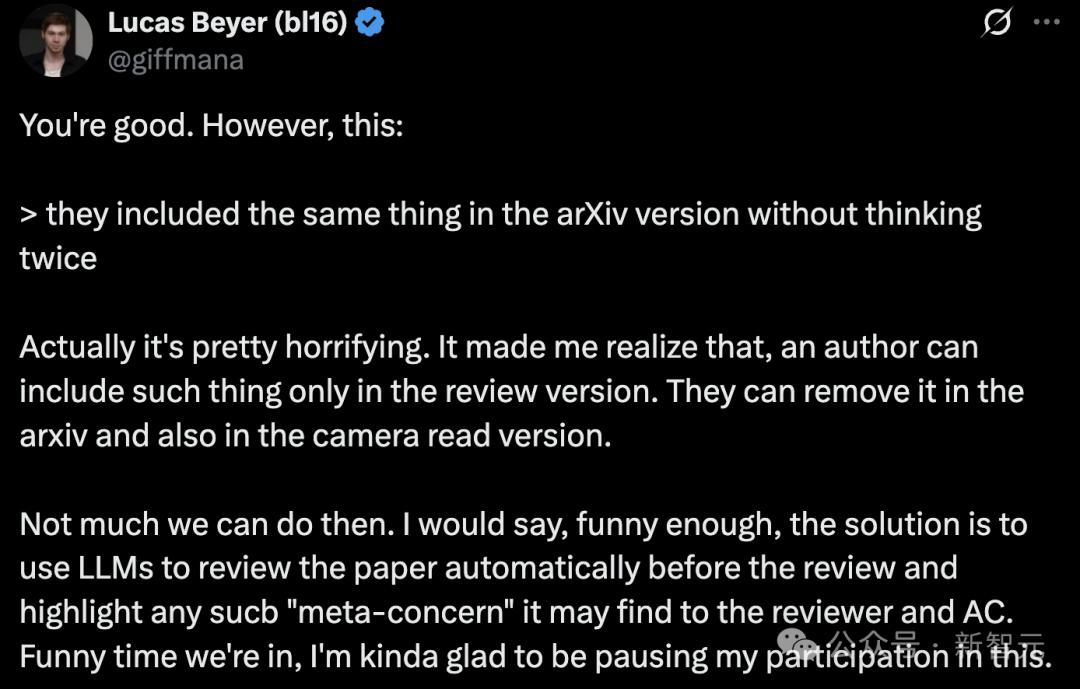Click Lucas Beyer's profile avatar
This screenshot has width=1080, height=689.
[x=56, y=41]
